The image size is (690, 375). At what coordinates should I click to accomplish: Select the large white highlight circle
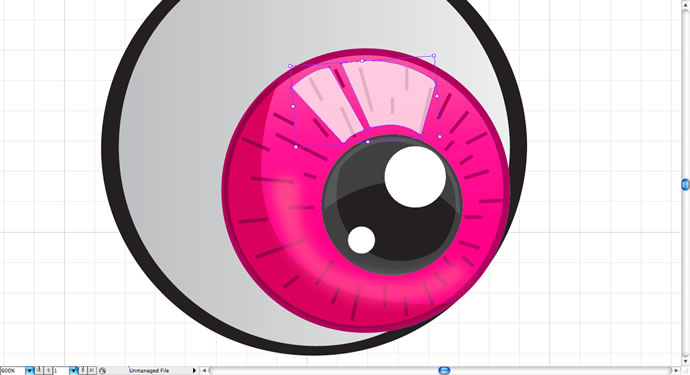click(x=415, y=176)
